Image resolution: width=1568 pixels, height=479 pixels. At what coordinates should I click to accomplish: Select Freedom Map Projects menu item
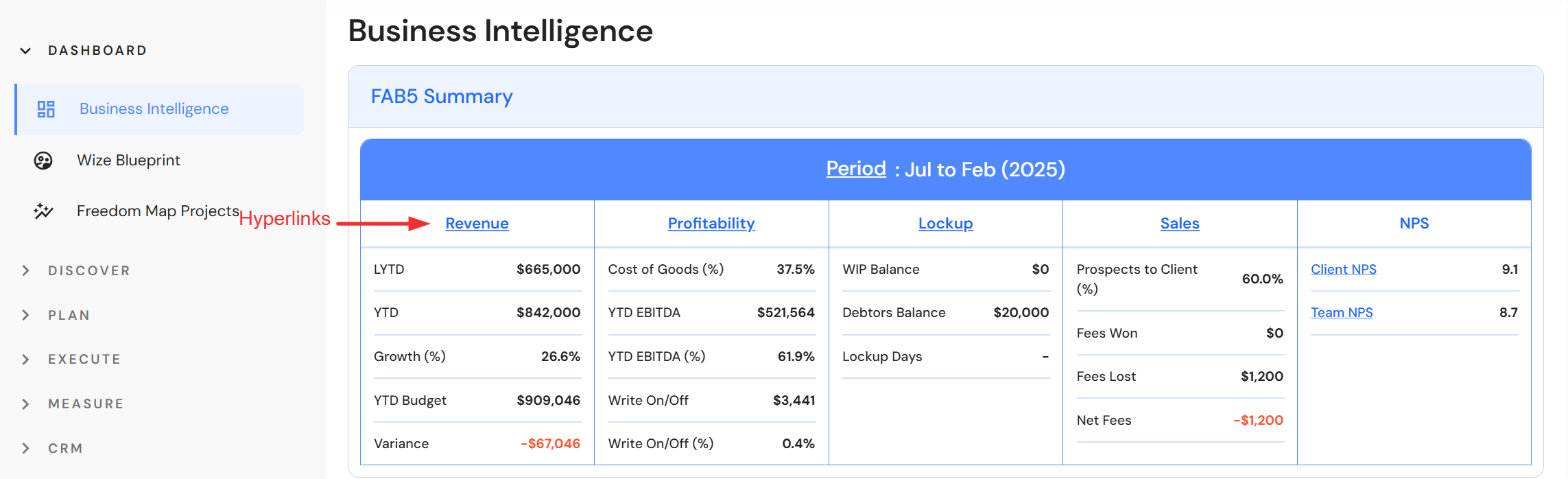pos(158,211)
